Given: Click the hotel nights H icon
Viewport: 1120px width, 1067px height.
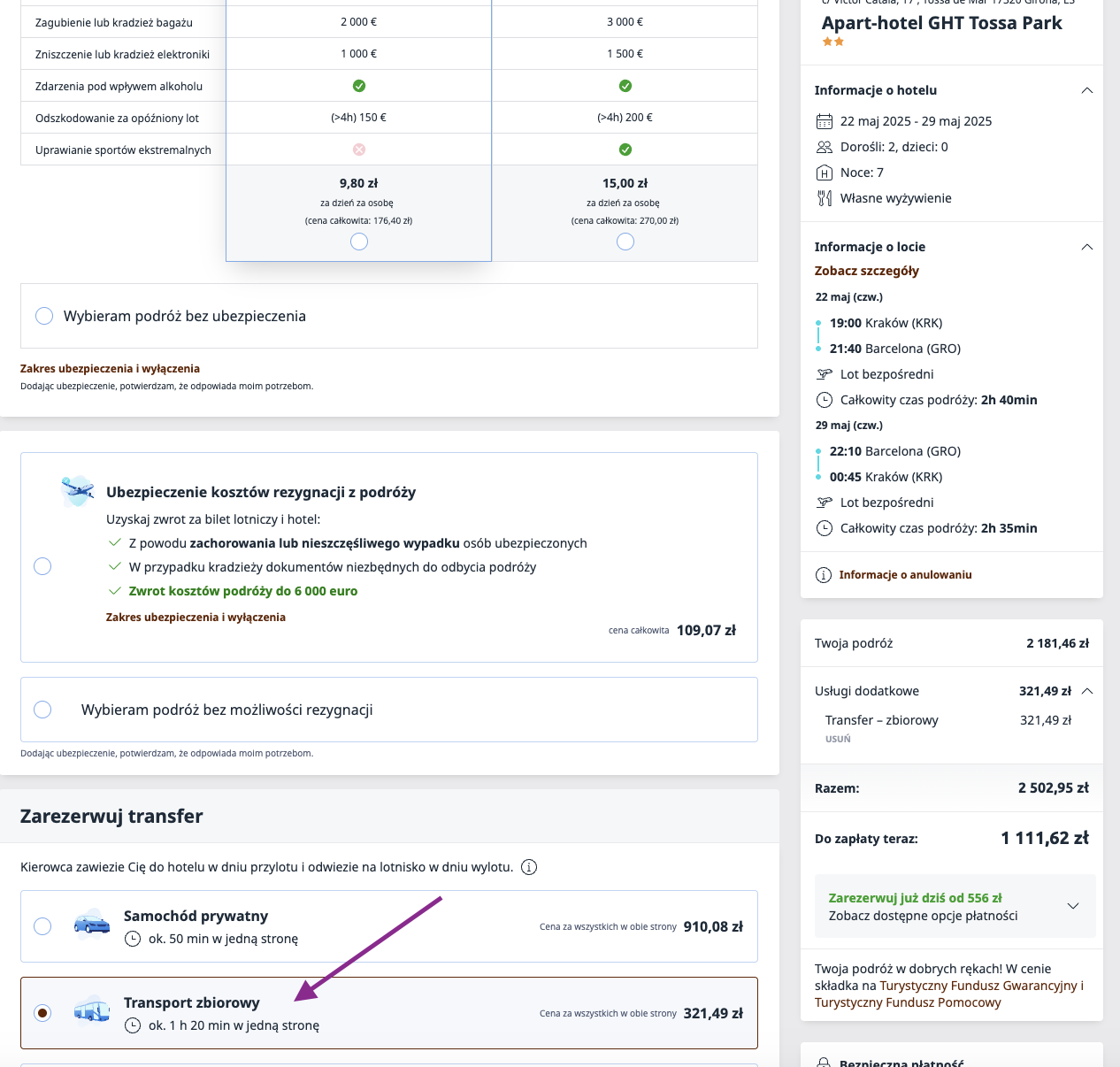Looking at the screenshot, I should pos(825,173).
